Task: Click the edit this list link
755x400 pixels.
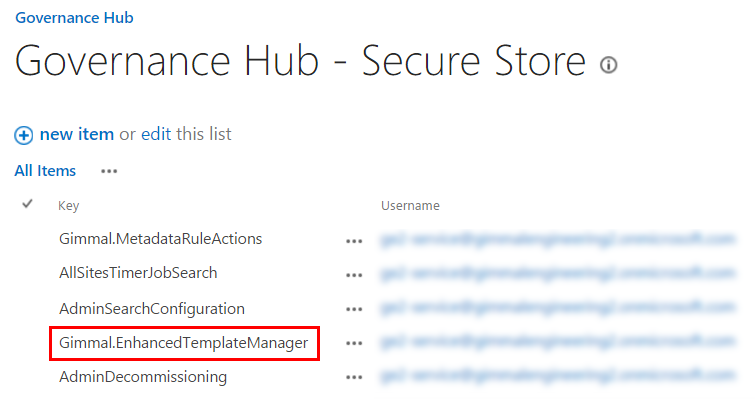Action: coord(187,134)
